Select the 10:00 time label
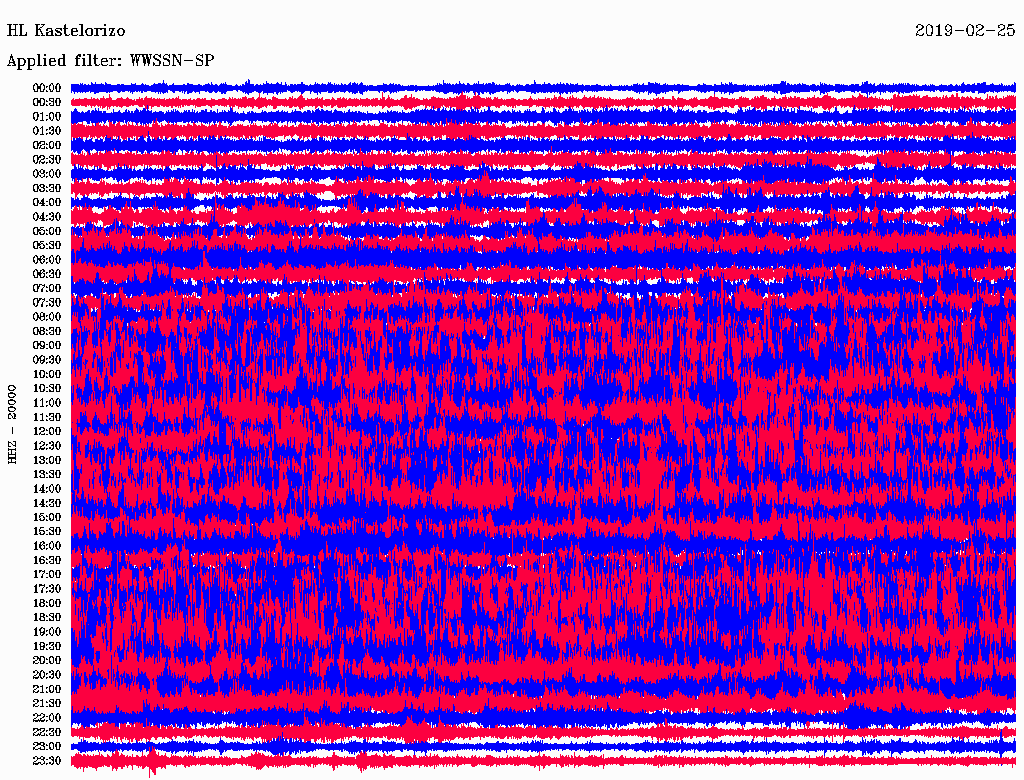The height and width of the screenshot is (780, 1024). (47, 374)
